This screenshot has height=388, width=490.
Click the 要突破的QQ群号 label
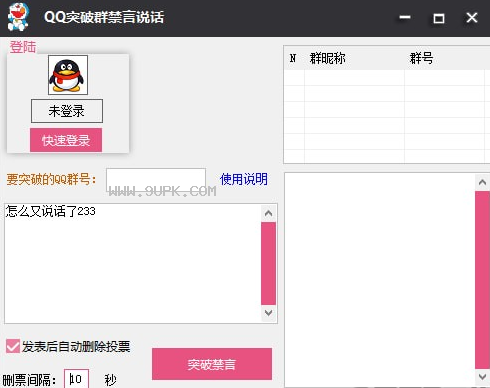51,179
